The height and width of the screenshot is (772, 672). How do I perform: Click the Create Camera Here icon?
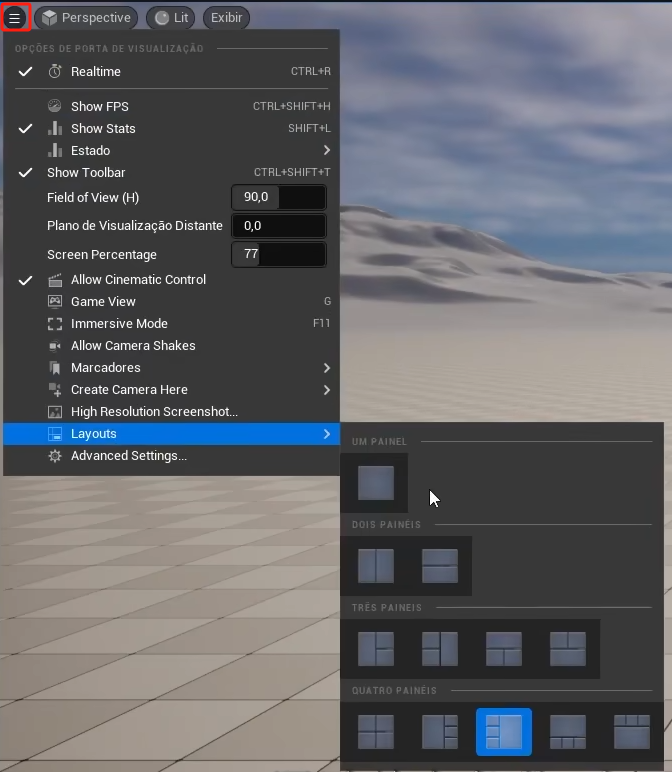click(55, 389)
